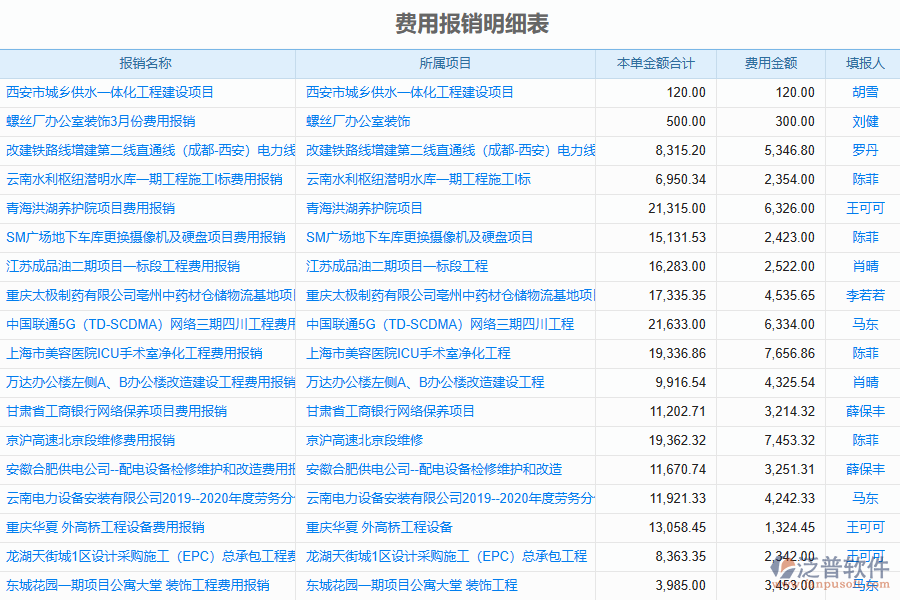Viewport: 900px width, 600px height.
Task: Click reporter name 胡雪
Action: pyautogui.click(x=865, y=93)
